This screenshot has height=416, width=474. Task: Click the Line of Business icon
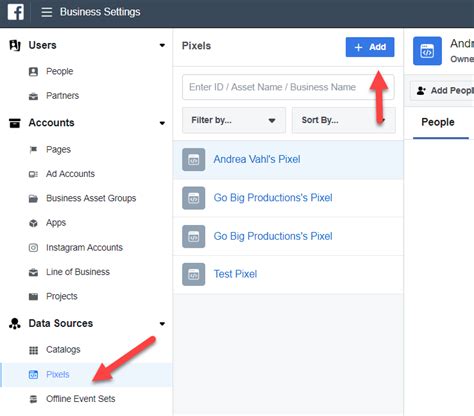33,272
